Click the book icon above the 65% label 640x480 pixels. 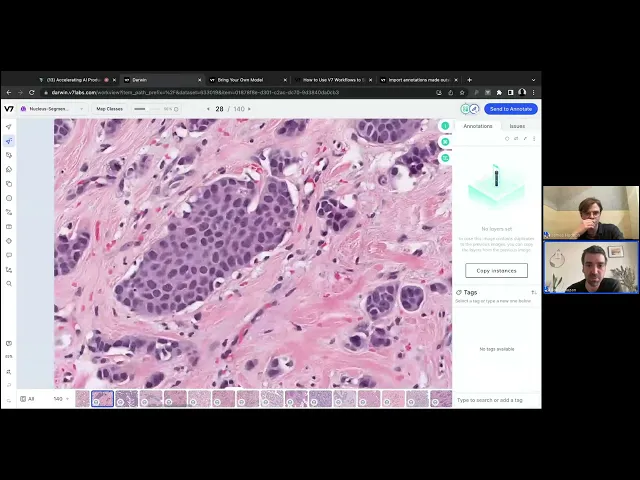[9, 344]
